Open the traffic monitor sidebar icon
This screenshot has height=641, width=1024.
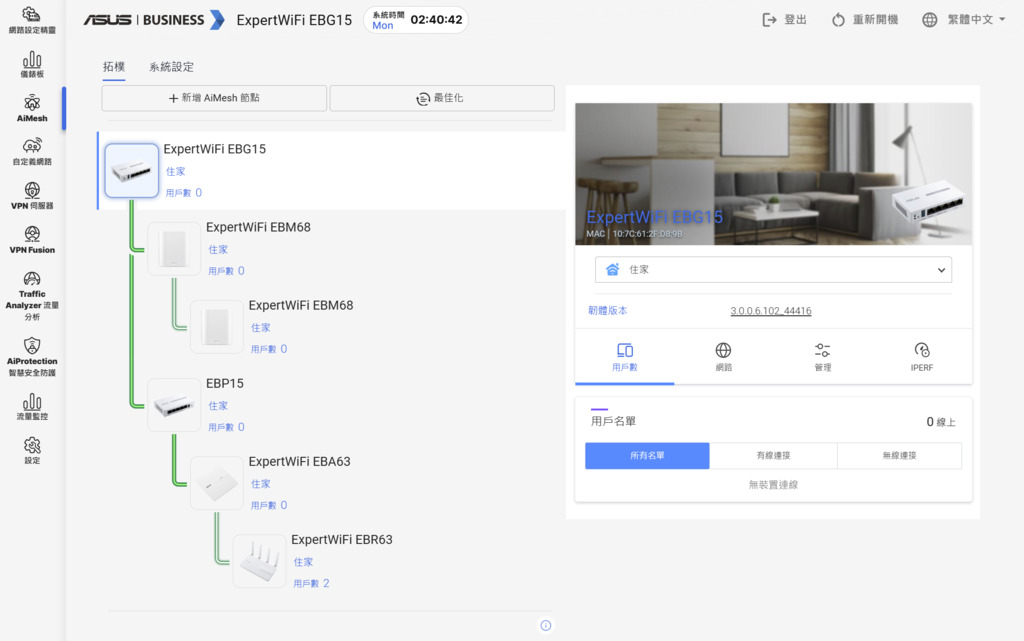tap(32, 401)
